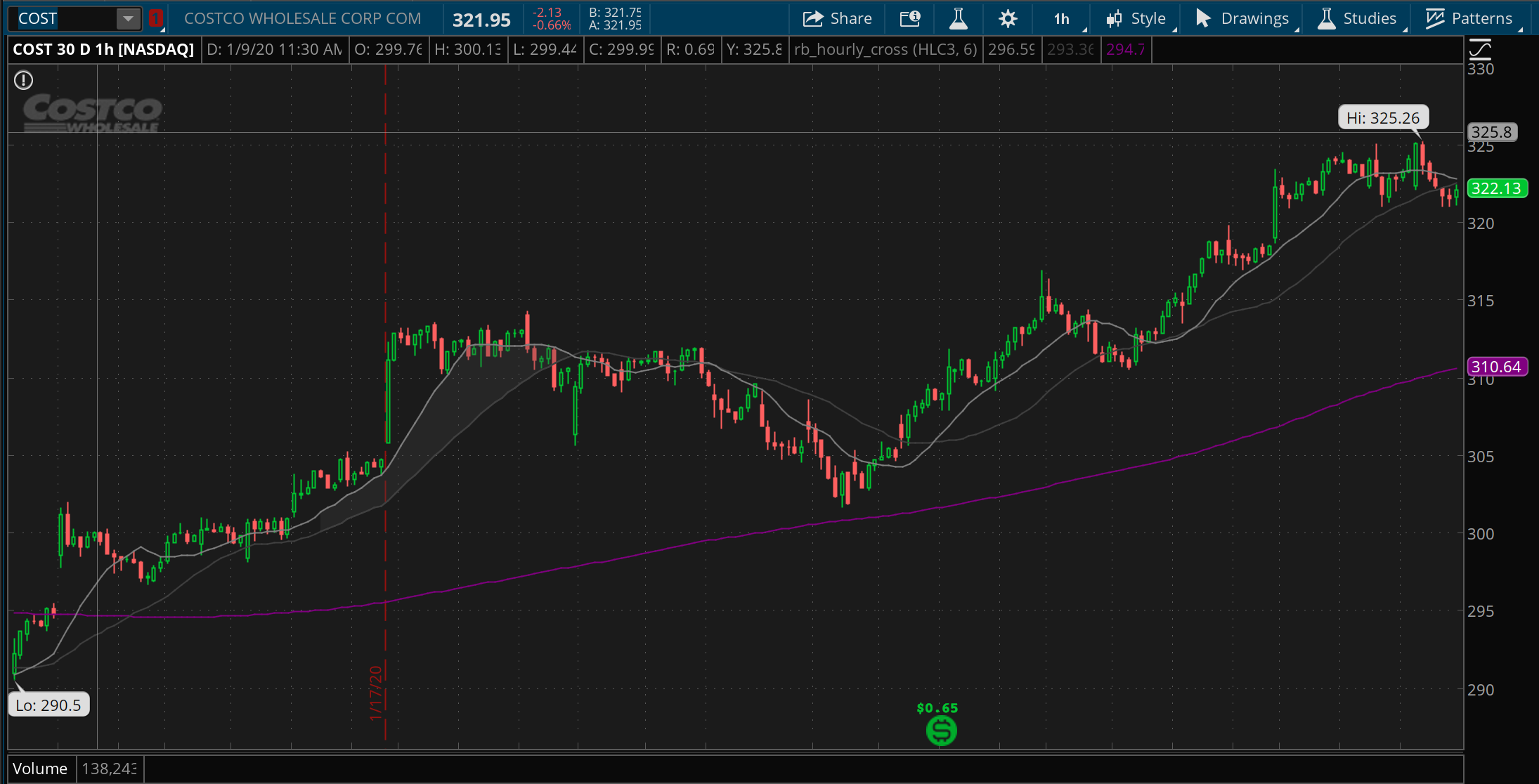Click the $0.65 dividend marker icon
Screen dimensions: 1539x784
tap(941, 731)
